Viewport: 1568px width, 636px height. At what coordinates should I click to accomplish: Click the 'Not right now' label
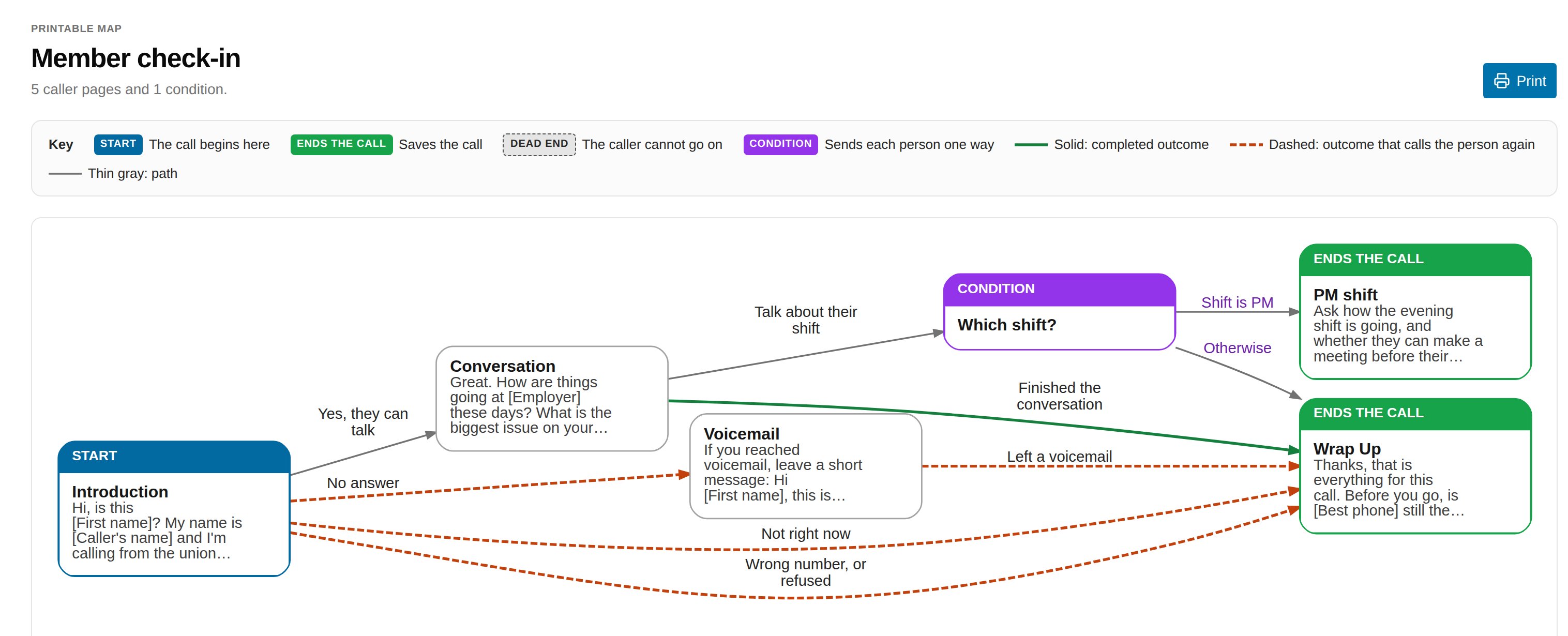pyautogui.click(x=805, y=534)
